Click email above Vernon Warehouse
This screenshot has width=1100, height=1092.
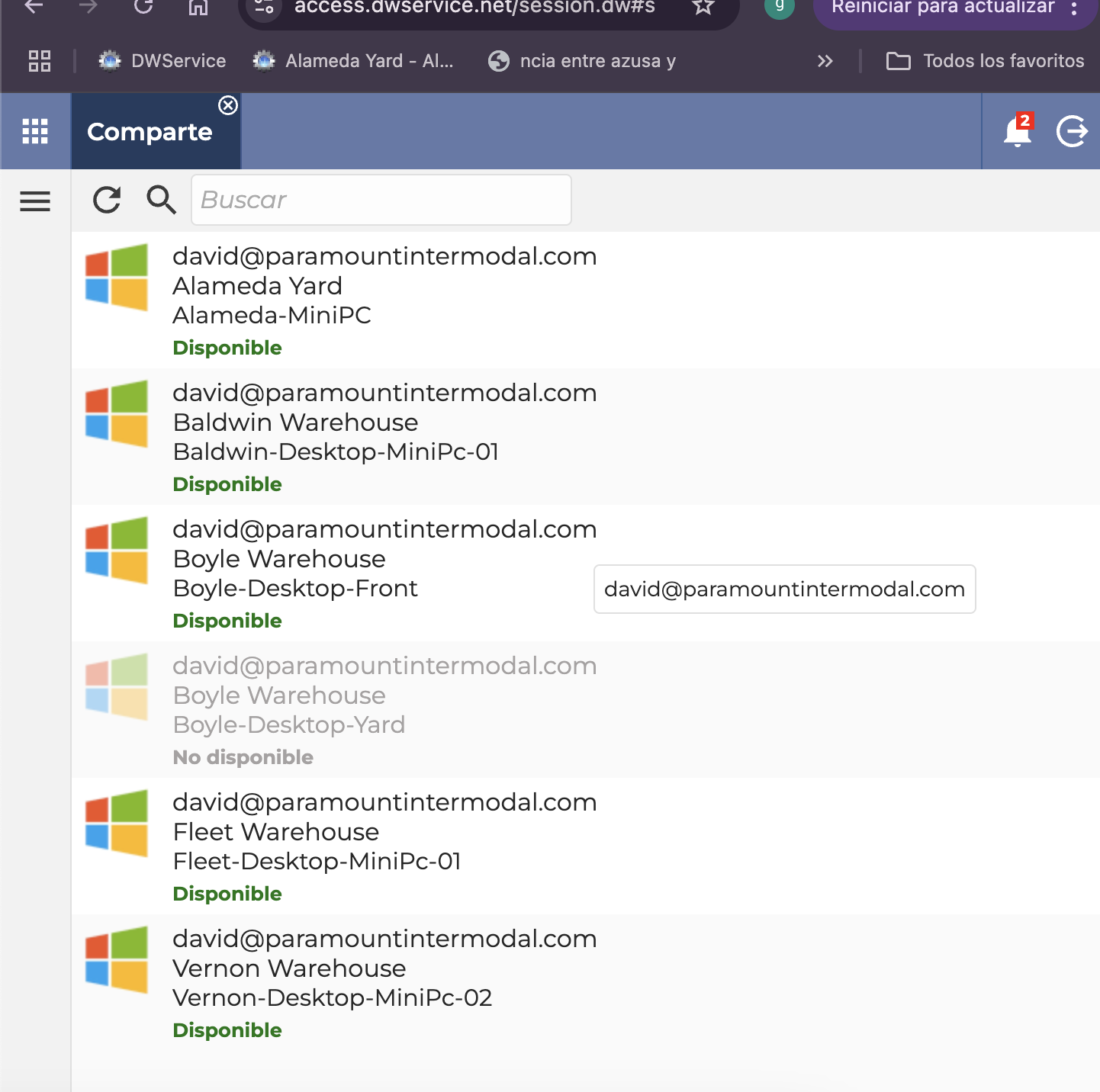[385, 939]
